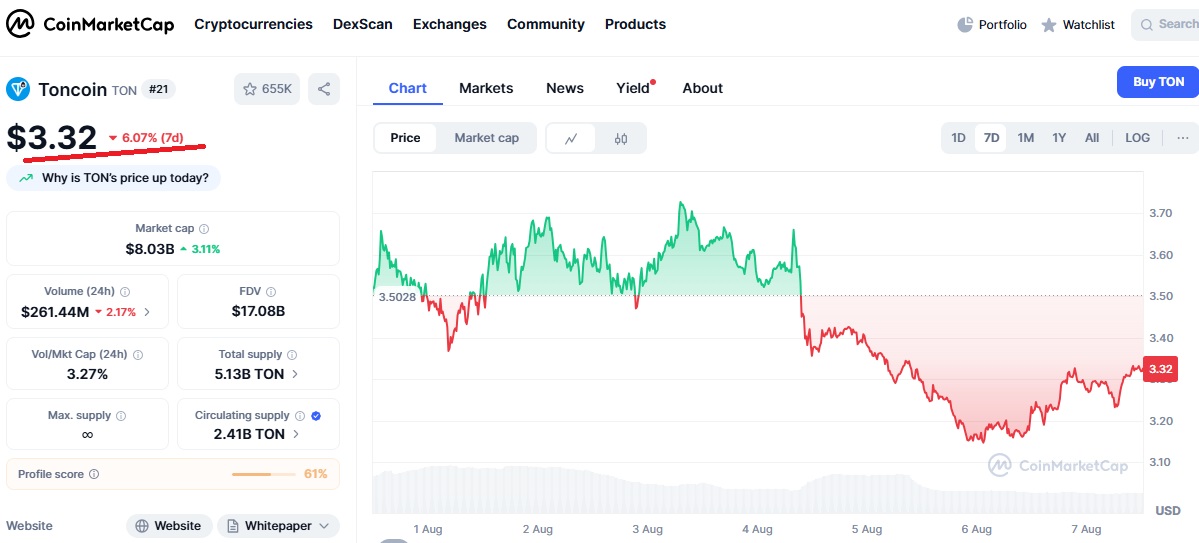Screen dimensions: 1199x543
Task: Open Watchlist star icon in header
Action: [1049, 25]
